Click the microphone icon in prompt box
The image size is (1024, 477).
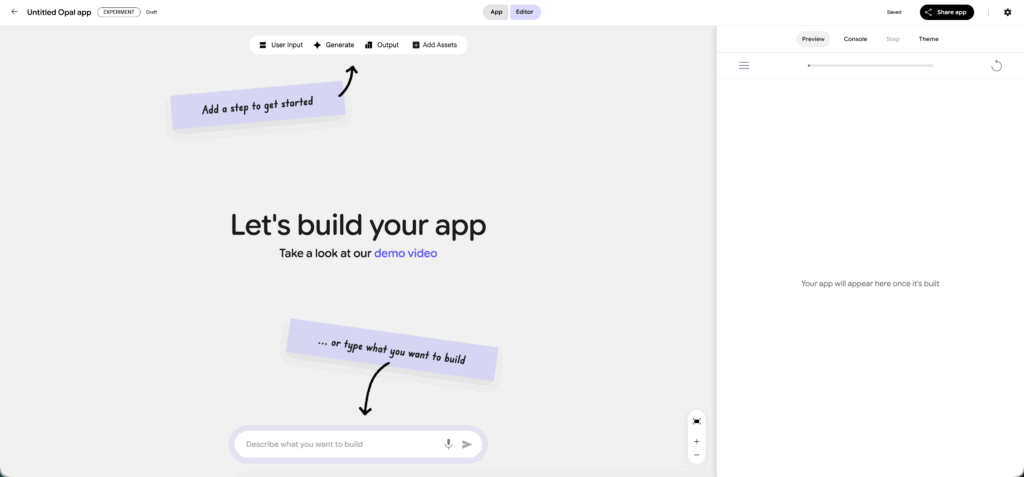coord(448,444)
